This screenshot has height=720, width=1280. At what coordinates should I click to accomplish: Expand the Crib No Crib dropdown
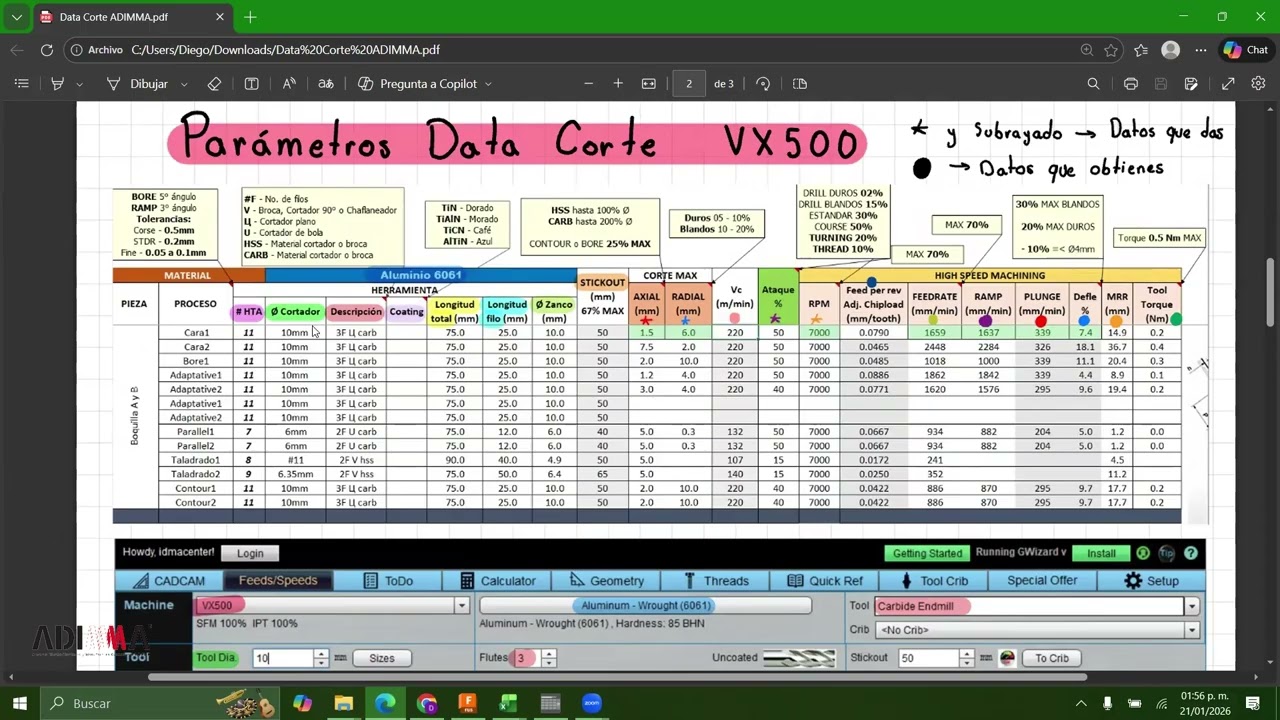[1191, 630]
